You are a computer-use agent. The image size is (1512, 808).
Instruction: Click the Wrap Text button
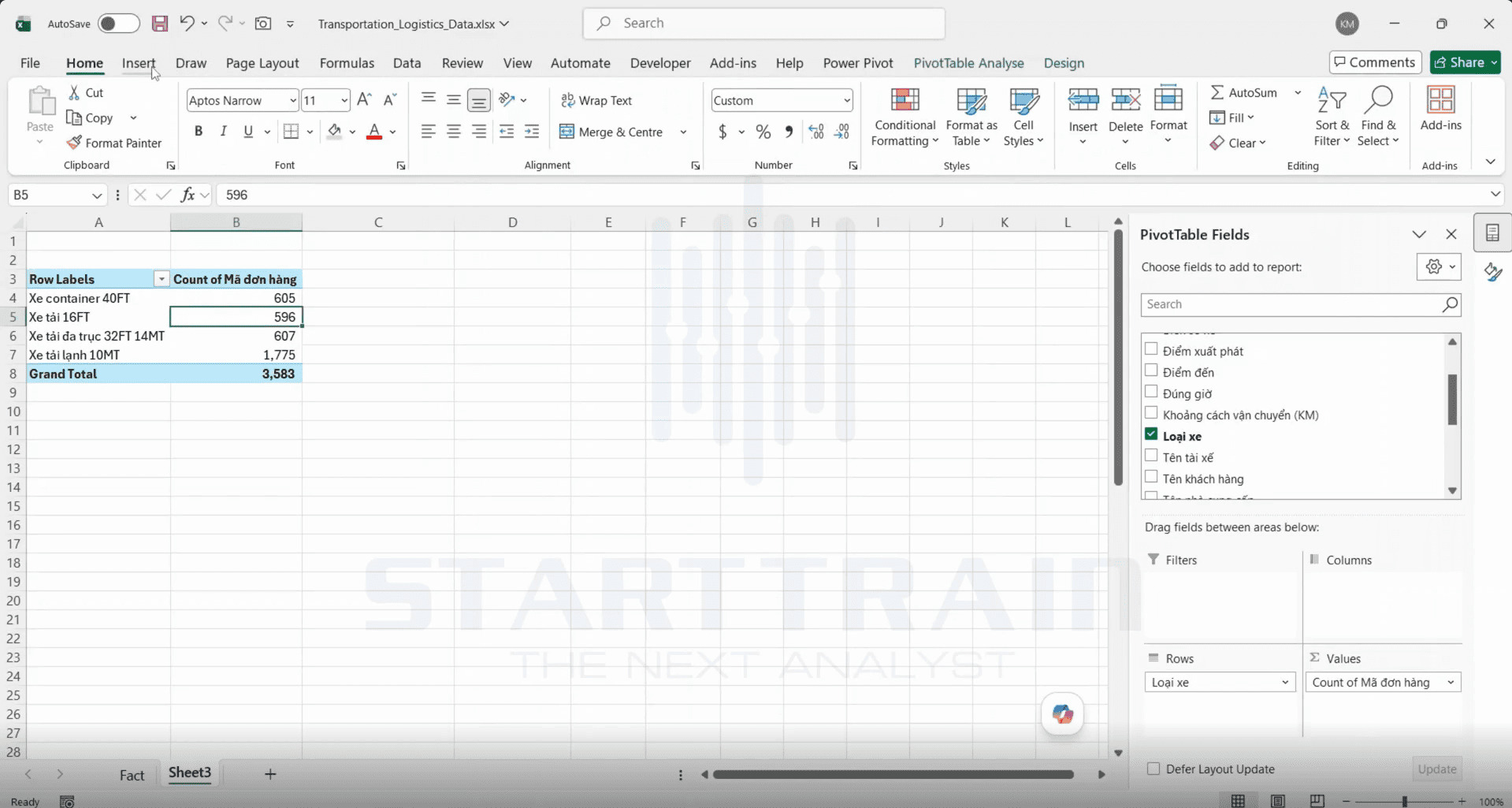coord(596,100)
